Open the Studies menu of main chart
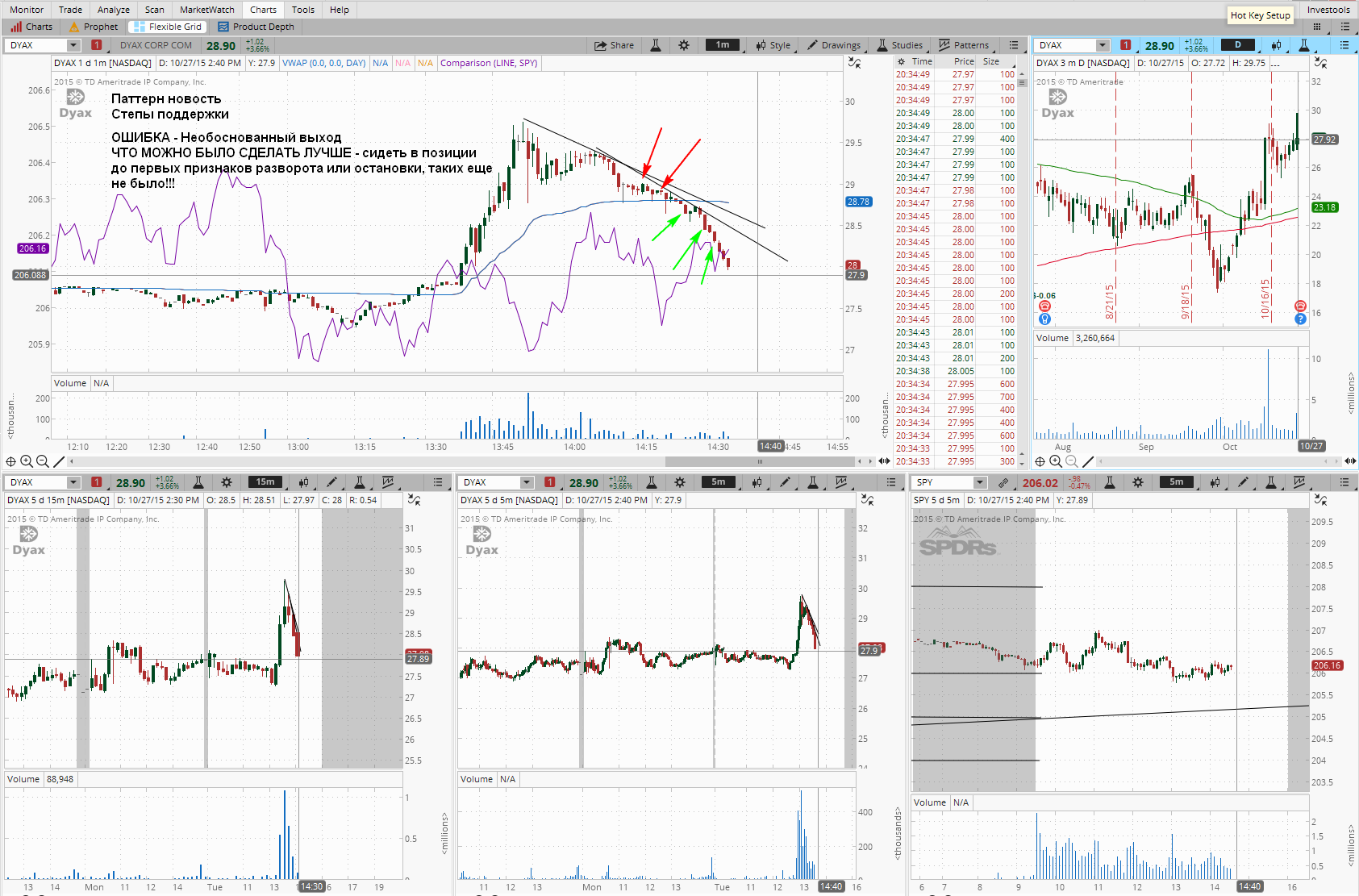This screenshot has width=1359, height=896. coord(900,45)
